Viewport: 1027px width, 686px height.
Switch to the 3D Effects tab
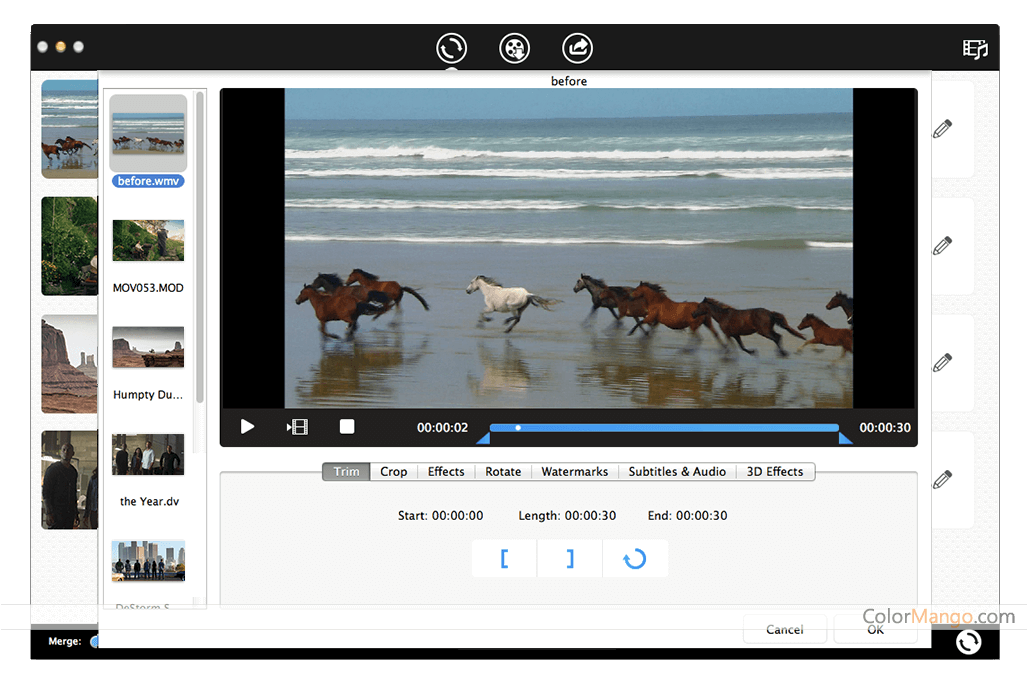click(775, 472)
